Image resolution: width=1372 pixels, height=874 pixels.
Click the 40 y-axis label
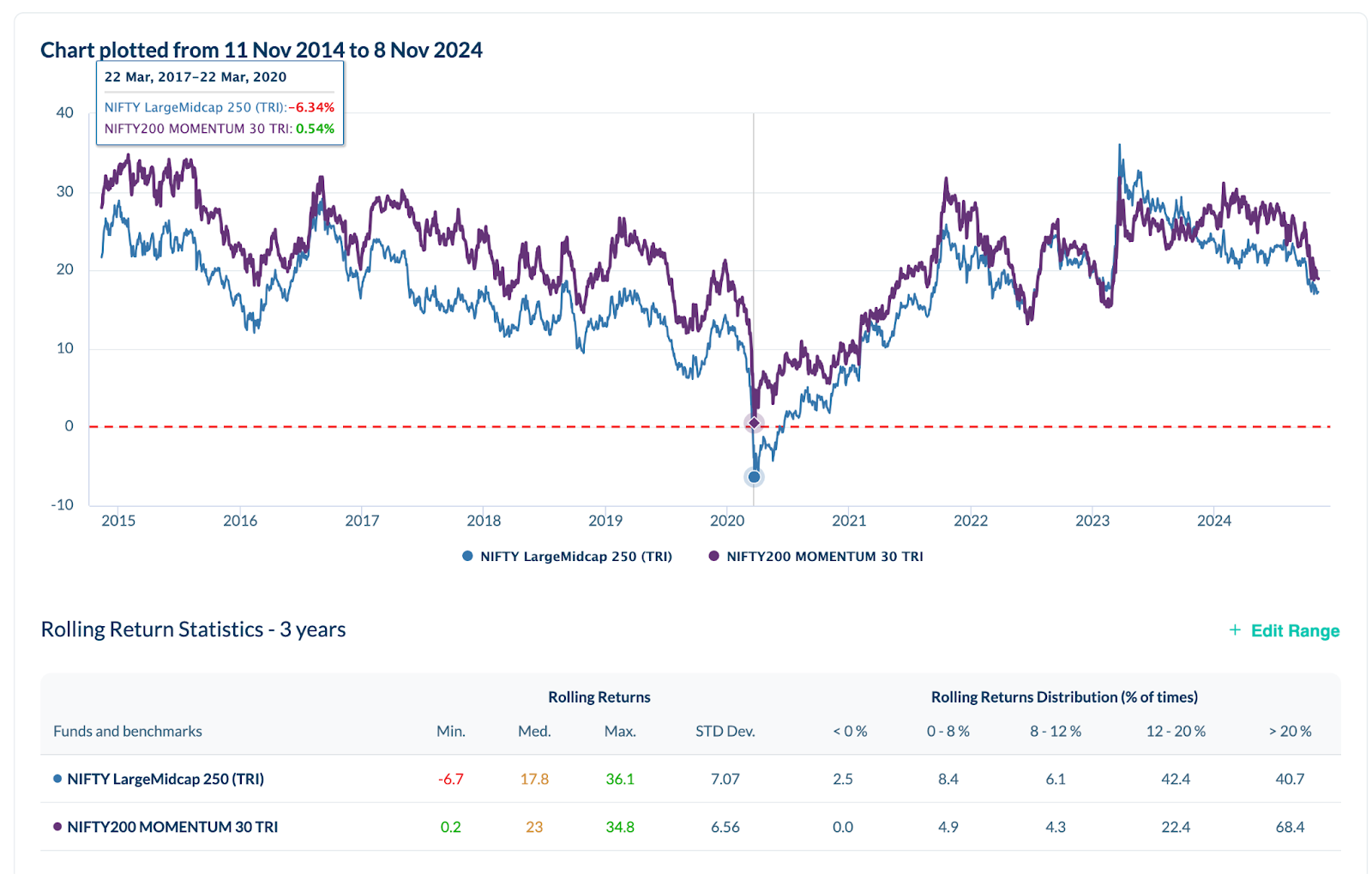pyautogui.click(x=65, y=113)
